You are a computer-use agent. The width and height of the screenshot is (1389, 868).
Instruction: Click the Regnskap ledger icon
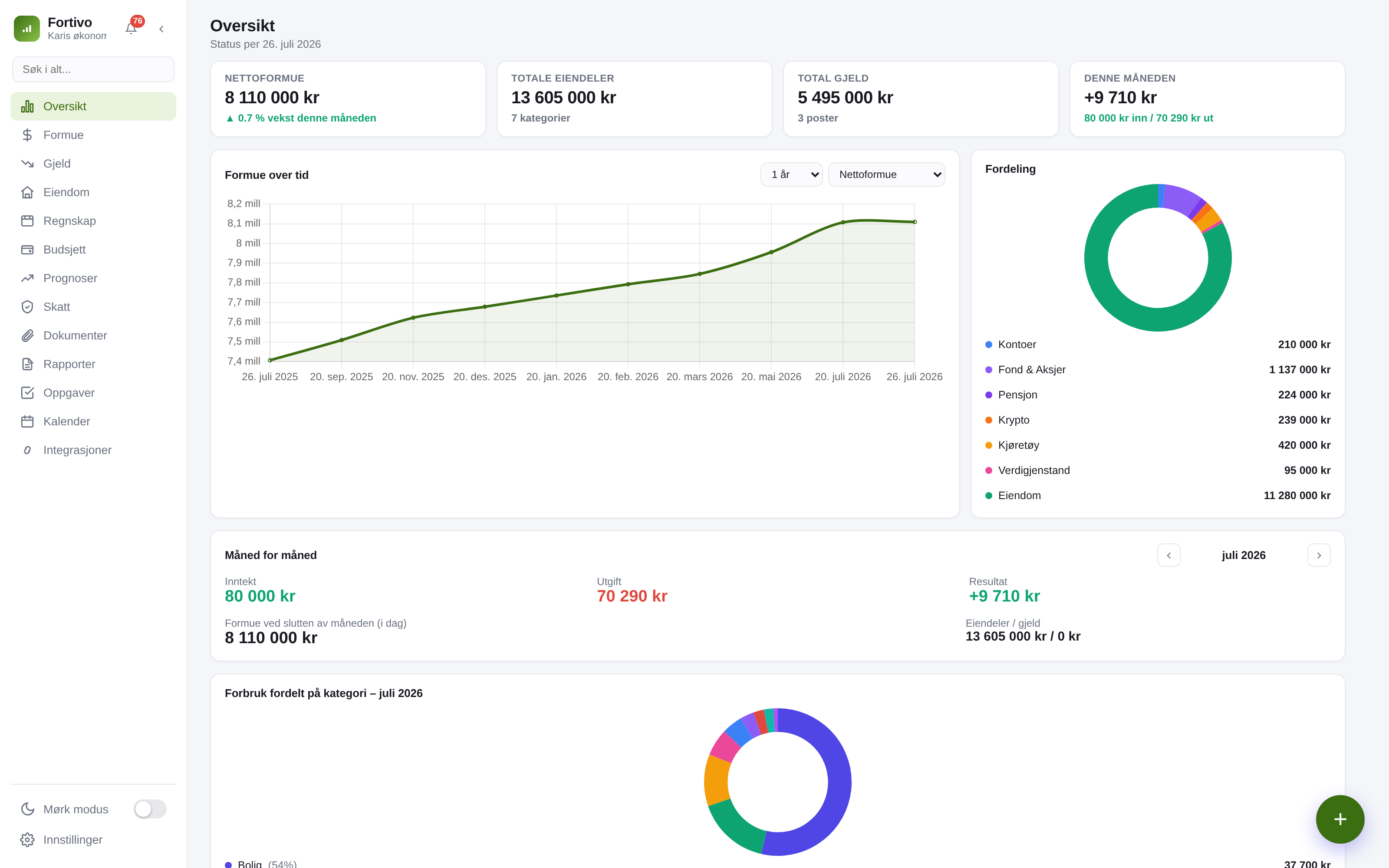27,221
